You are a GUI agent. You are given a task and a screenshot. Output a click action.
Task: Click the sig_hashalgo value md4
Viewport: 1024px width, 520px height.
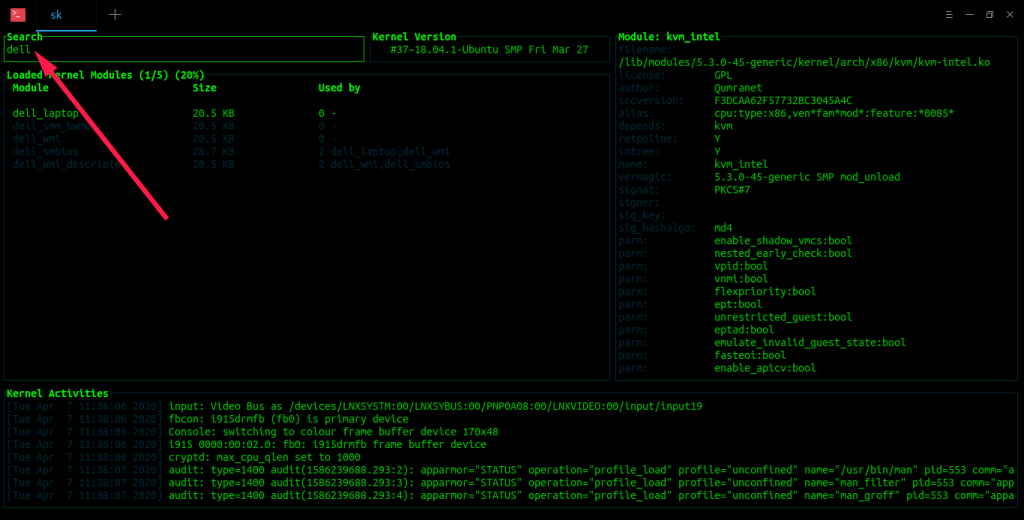point(723,228)
